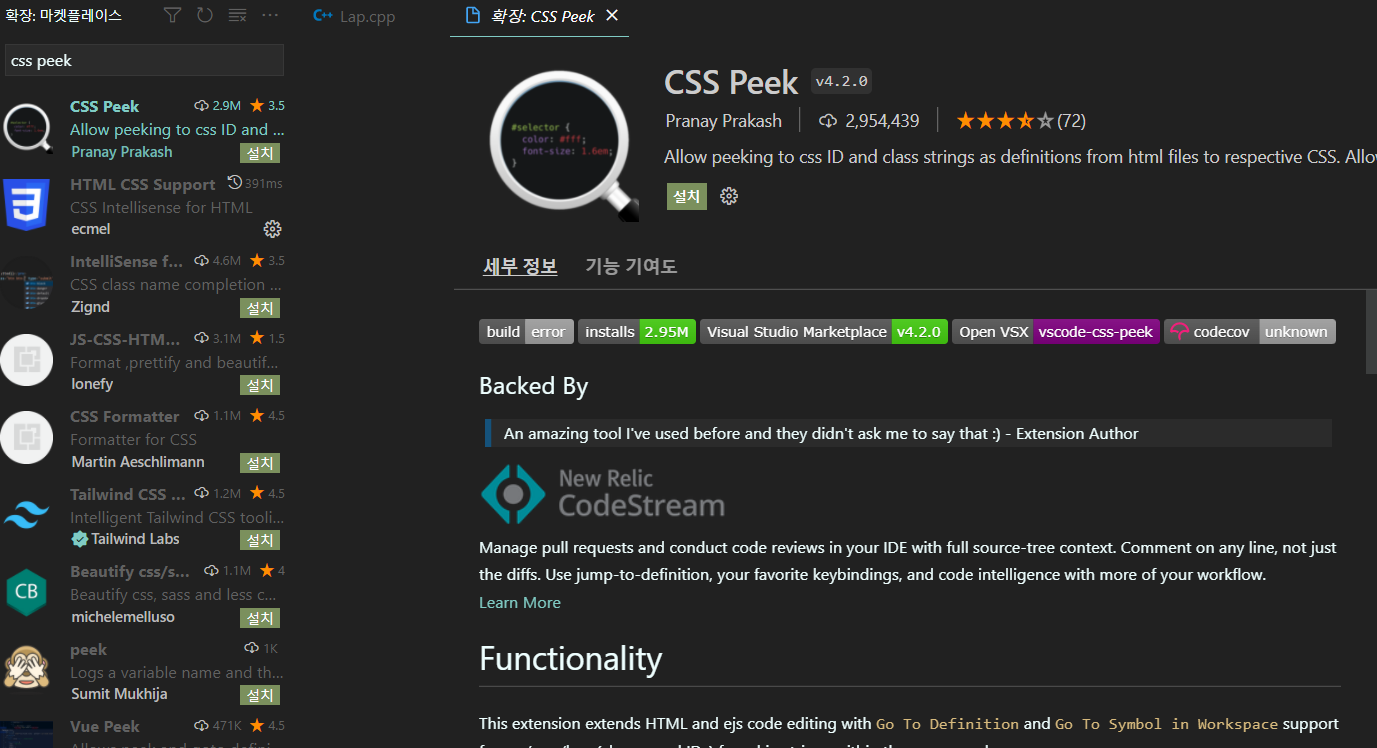Image resolution: width=1377 pixels, height=748 pixels.
Task: Open the Open VSX vscode-css-peek badge
Action: [x=1056, y=332]
